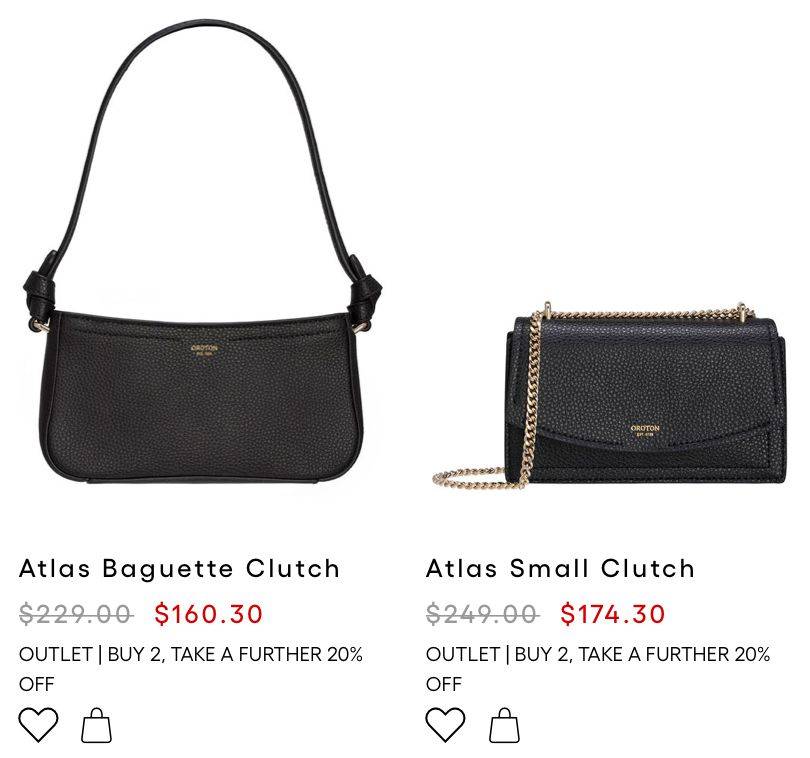Image resolution: width=810 pixels, height=758 pixels.
Task: Add Atlas Baguette Clutch to shopping bag
Action: tap(97, 725)
